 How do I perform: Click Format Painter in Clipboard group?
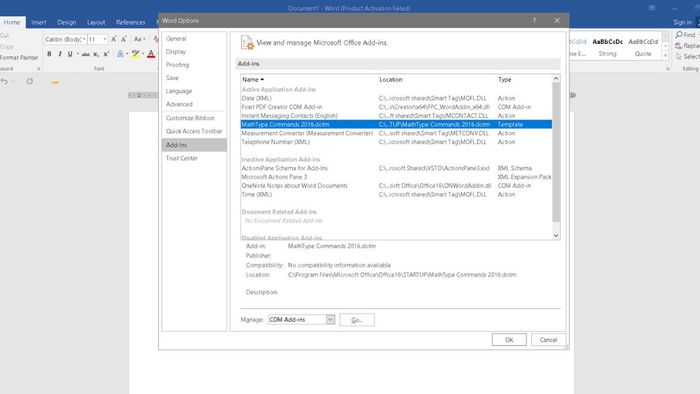pos(19,58)
